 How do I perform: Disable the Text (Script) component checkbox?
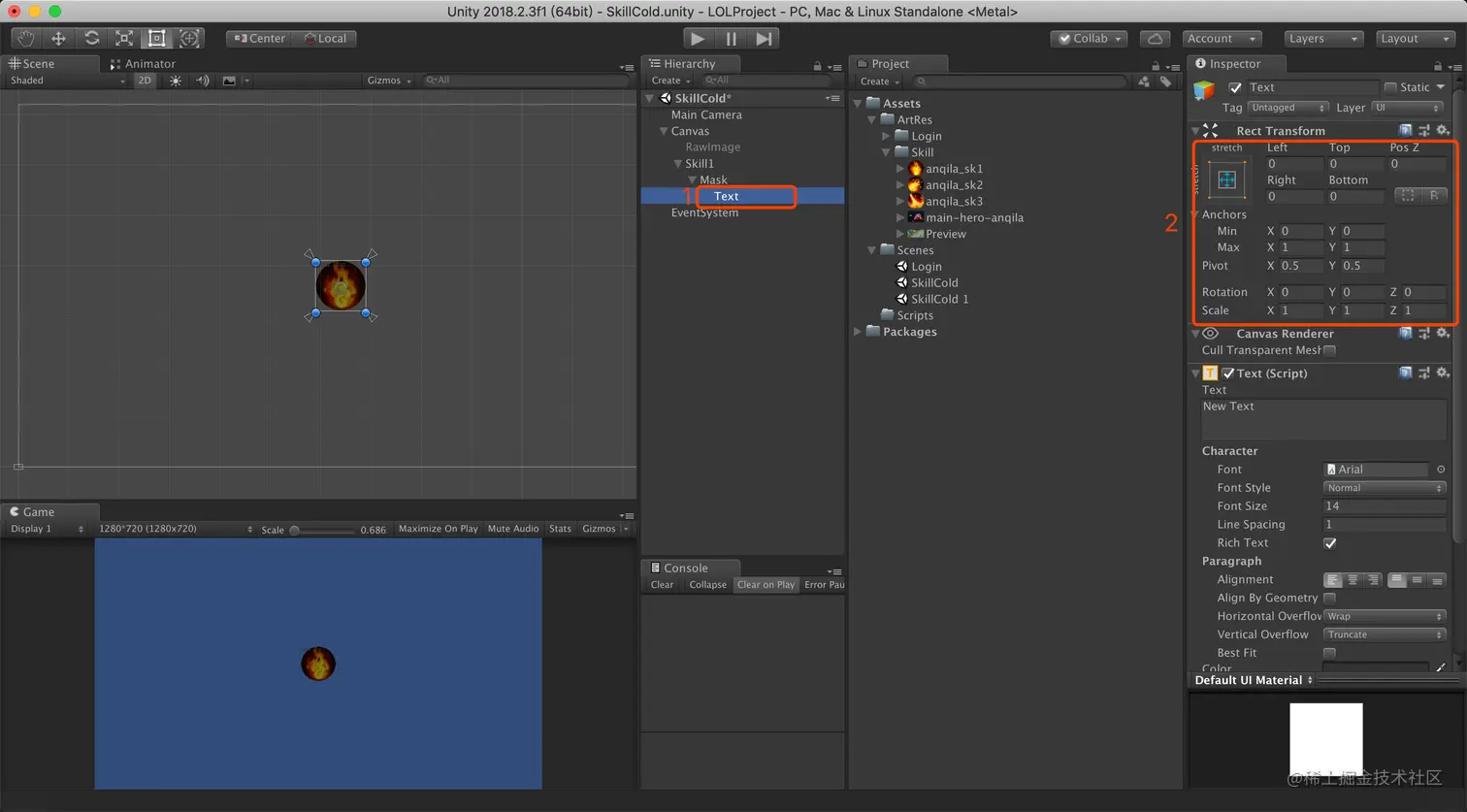point(1228,374)
